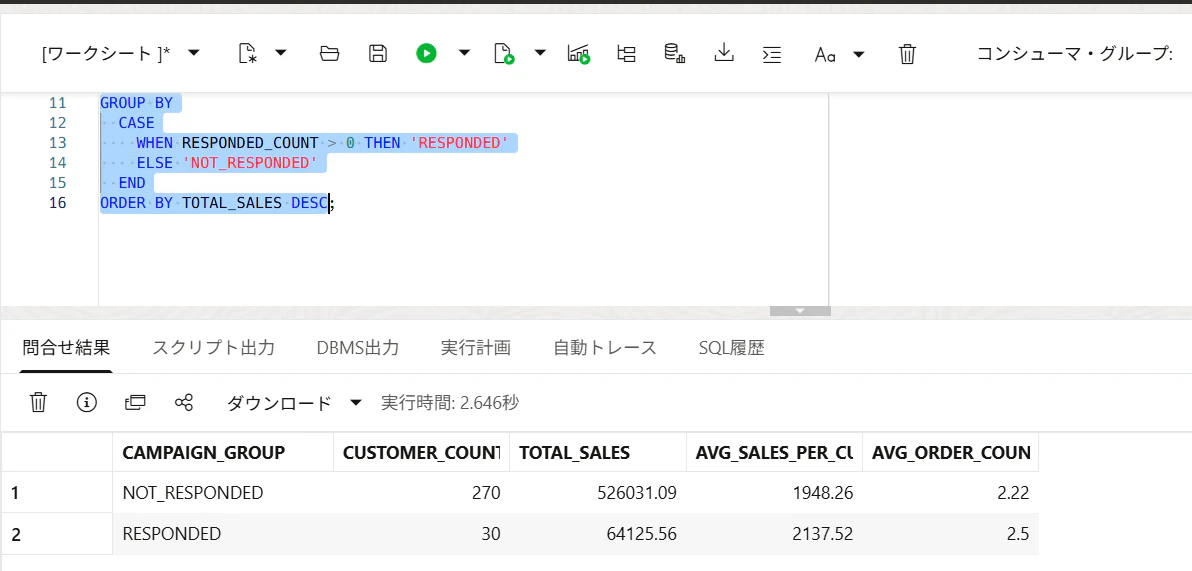Sort by the CUSTOMER_COUNT column header

(421, 452)
